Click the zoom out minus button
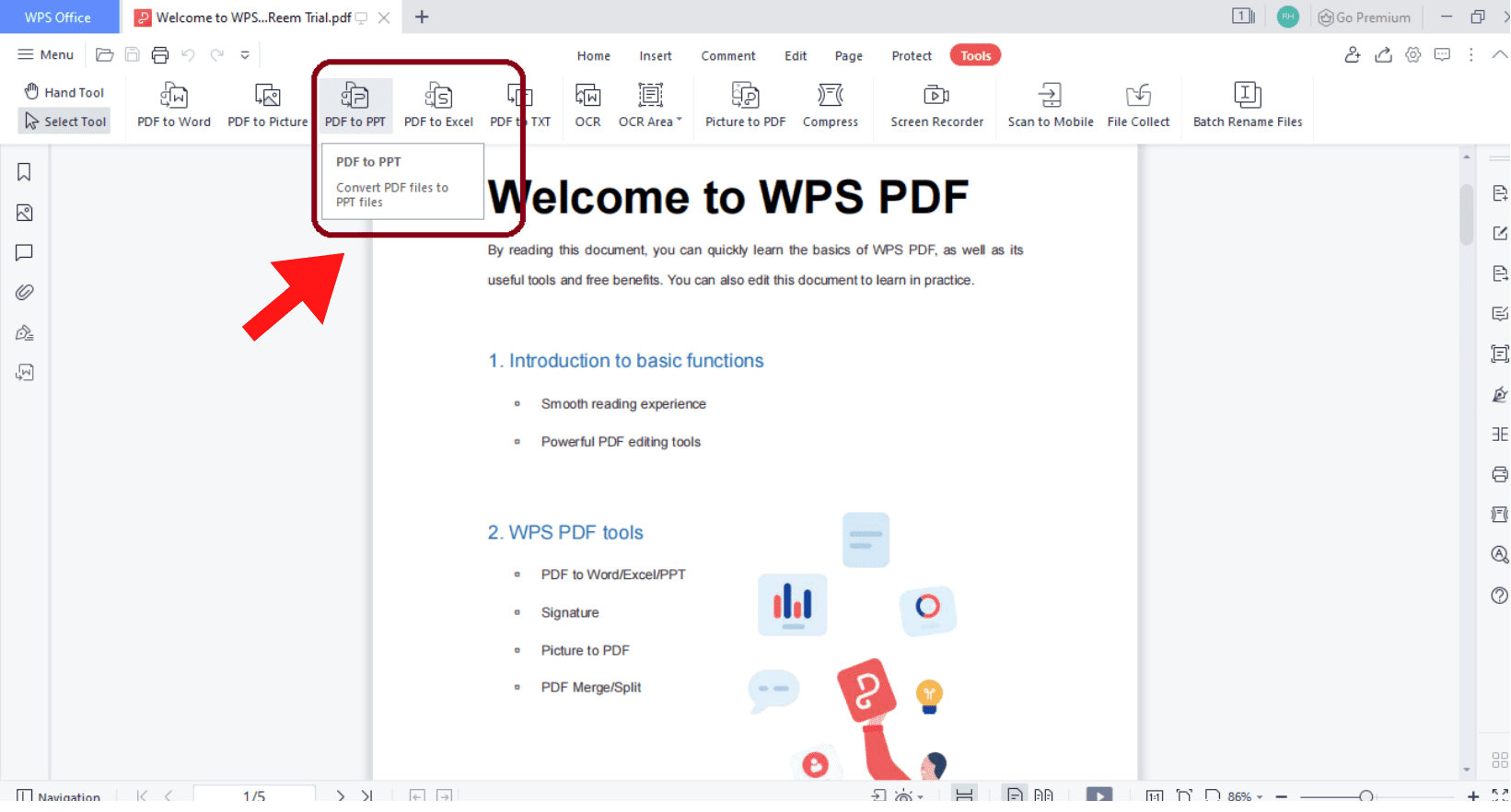The width and height of the screenshot is (1511, 812). point(1281,796)
